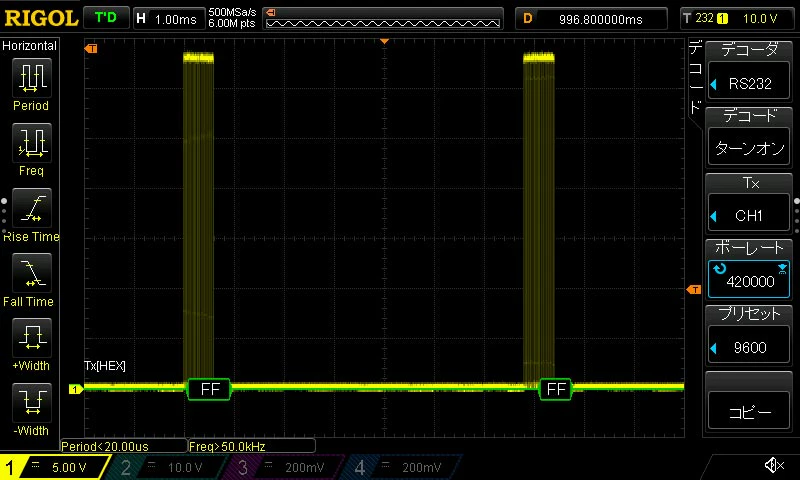Click the orange trigger position marker at top center
The width and height of the screenshot is (800, 480).
tap(385, 41)
